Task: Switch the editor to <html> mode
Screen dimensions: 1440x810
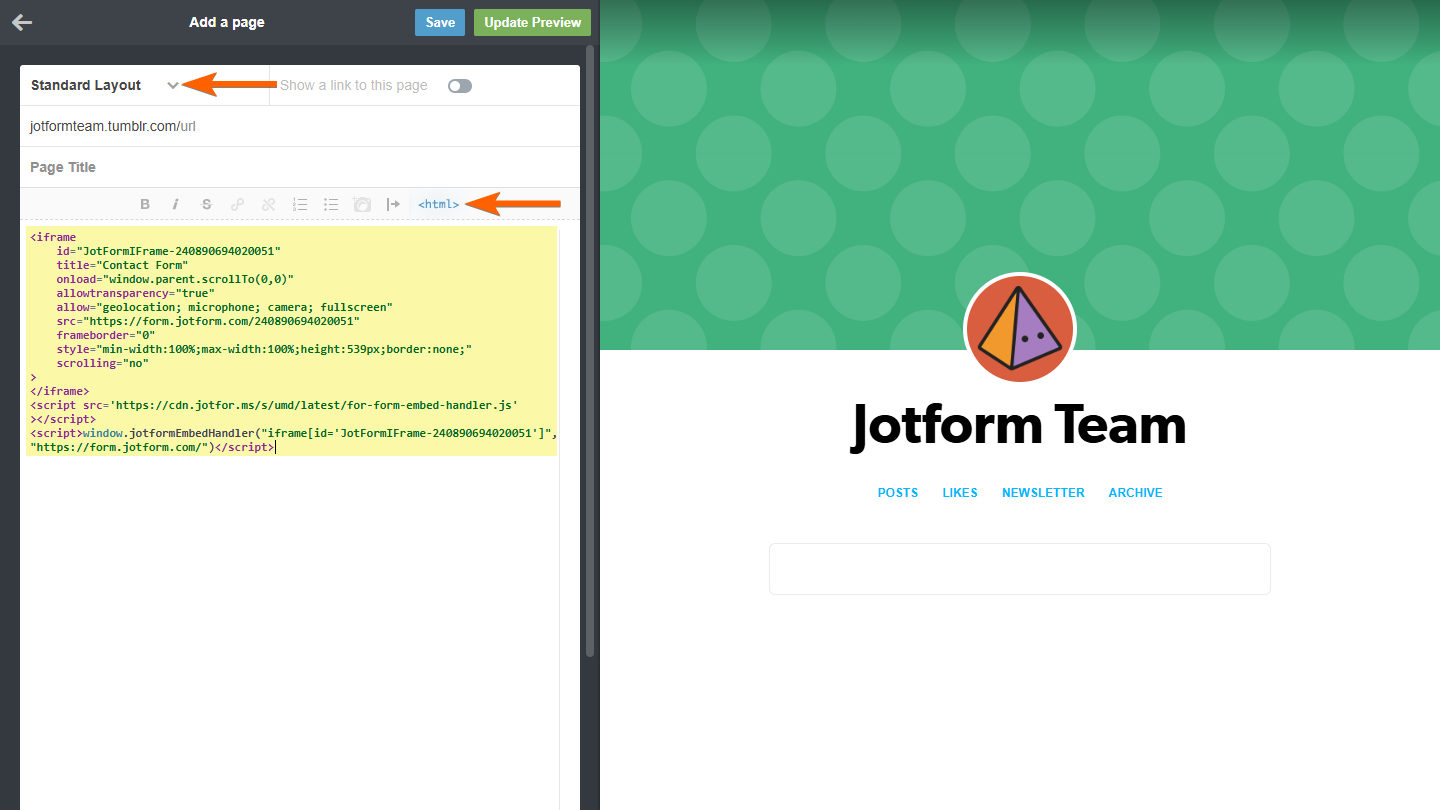Action: [x=439, y=204]
